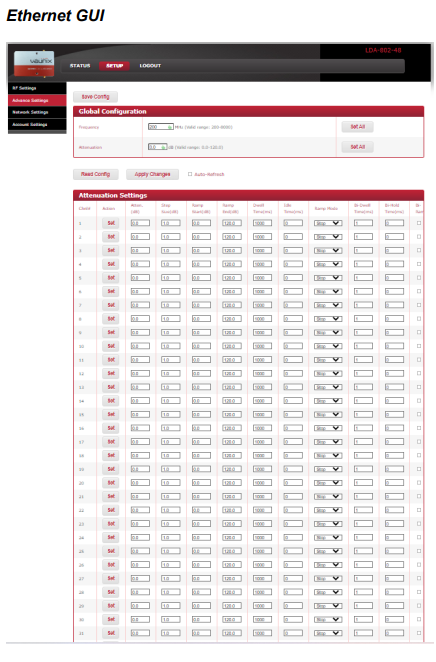Image resolution: width=436 pixels, height=662 pixels.
Task: Click the Set button for channel 26
Action: (x=111, y=564)
